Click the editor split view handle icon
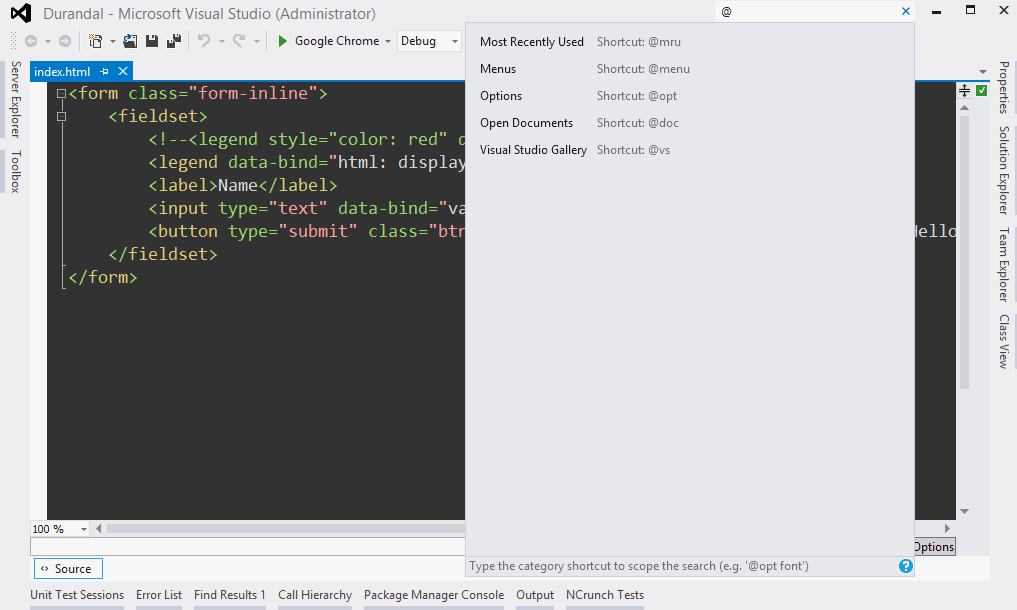Screen dimensions: 1017x610 (964, 90)
